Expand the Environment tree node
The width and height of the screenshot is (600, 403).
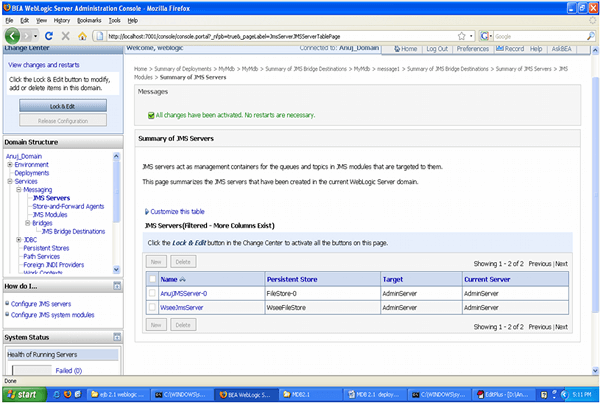click(10, 164)
